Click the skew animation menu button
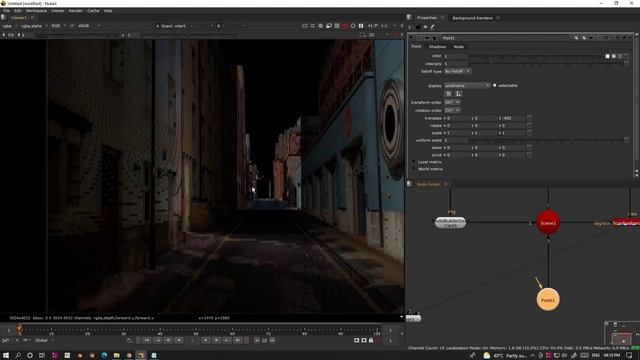The width and height of the screenshot is (640, 360). click(x=529, y=148)
